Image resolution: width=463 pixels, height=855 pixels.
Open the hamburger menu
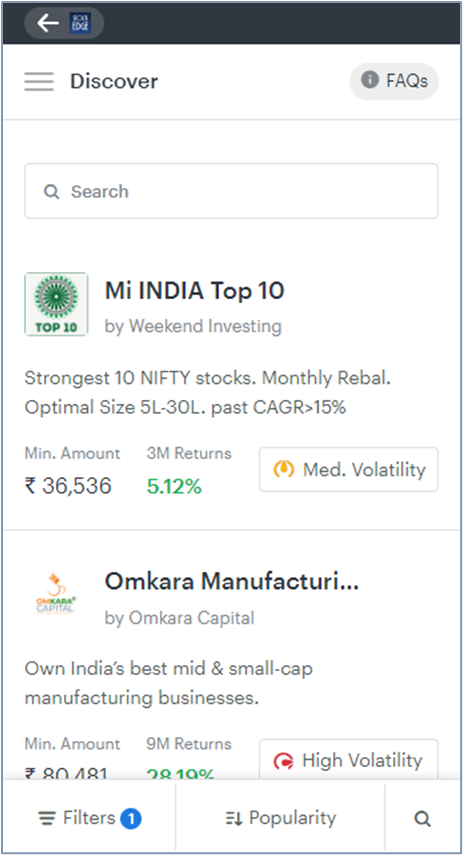39,81
